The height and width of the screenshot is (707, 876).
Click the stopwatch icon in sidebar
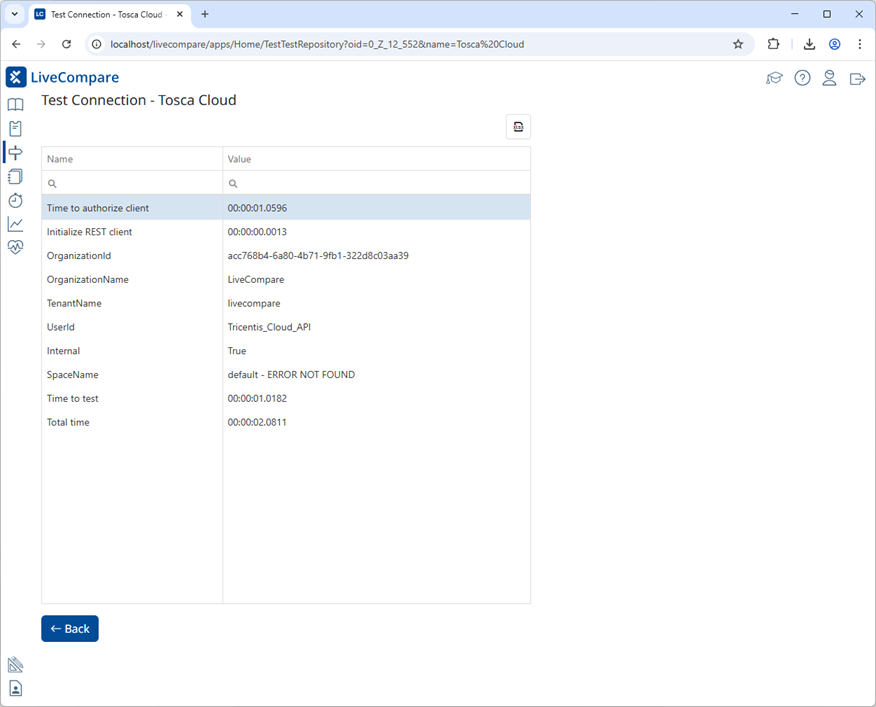(15, 200)
